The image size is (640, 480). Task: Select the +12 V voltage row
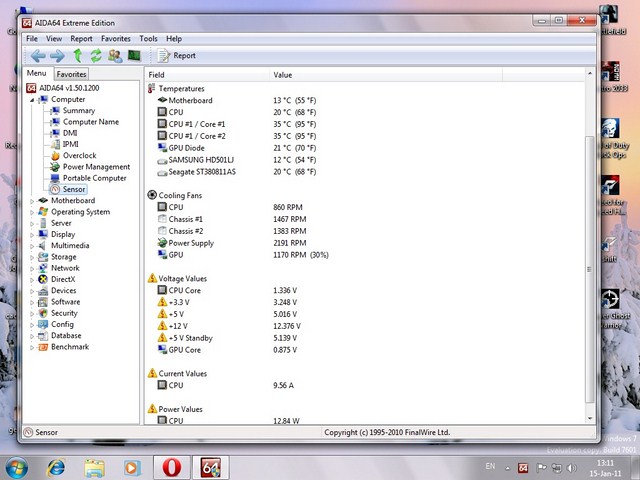(x=229, y=326)
